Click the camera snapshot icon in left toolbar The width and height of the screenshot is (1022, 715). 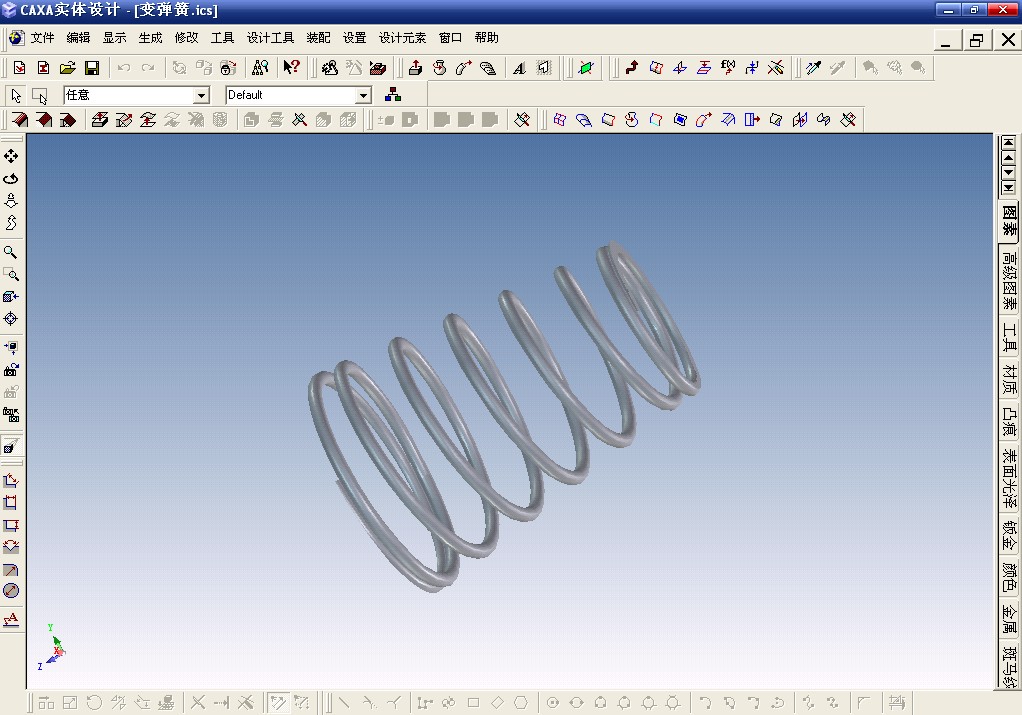[11, 370]
